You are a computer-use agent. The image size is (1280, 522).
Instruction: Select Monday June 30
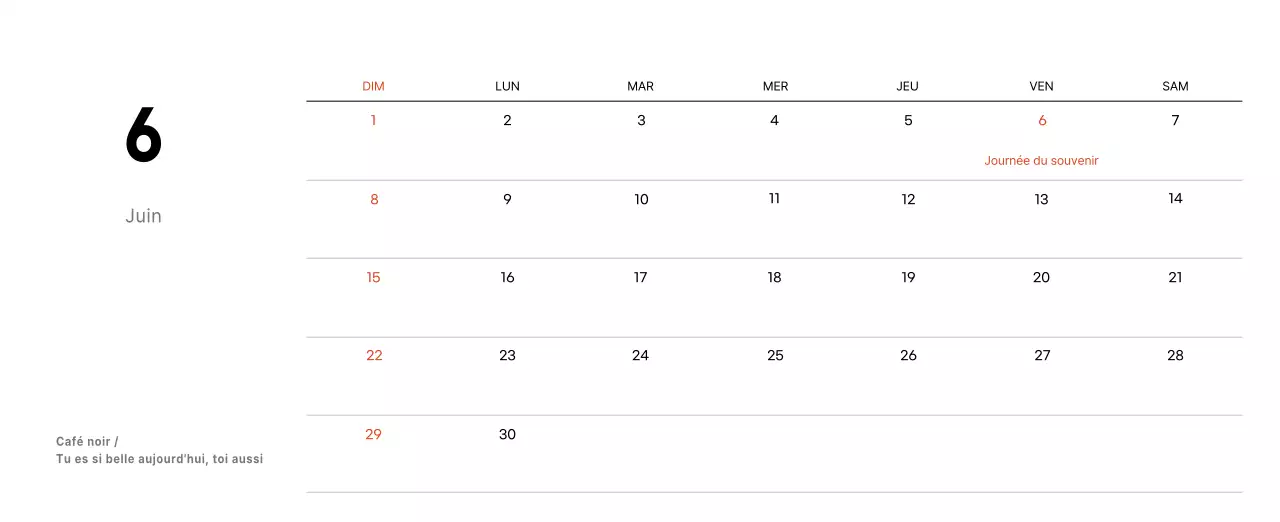[x=507, y=435]
